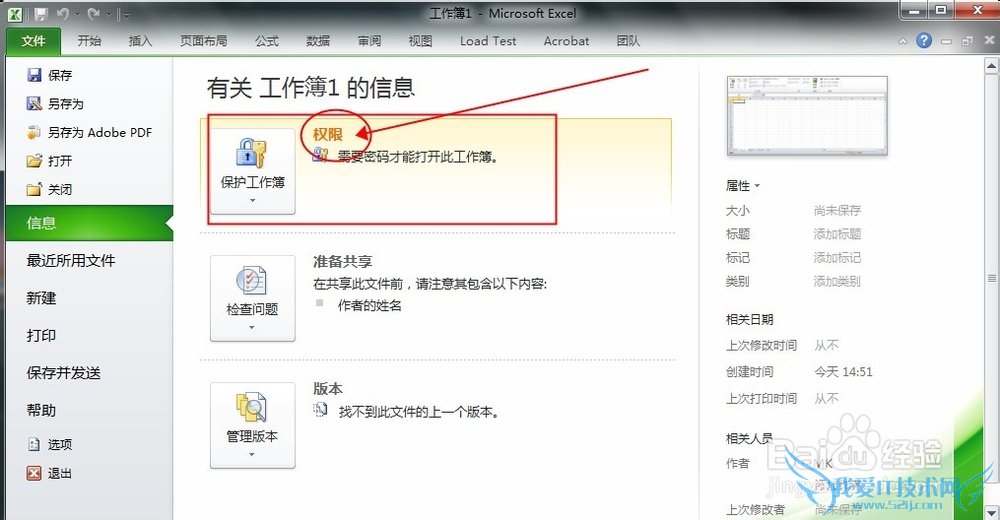Click the 相关日期 heading
This screenshot has height=520, width=1000.
tap(749, 320)
